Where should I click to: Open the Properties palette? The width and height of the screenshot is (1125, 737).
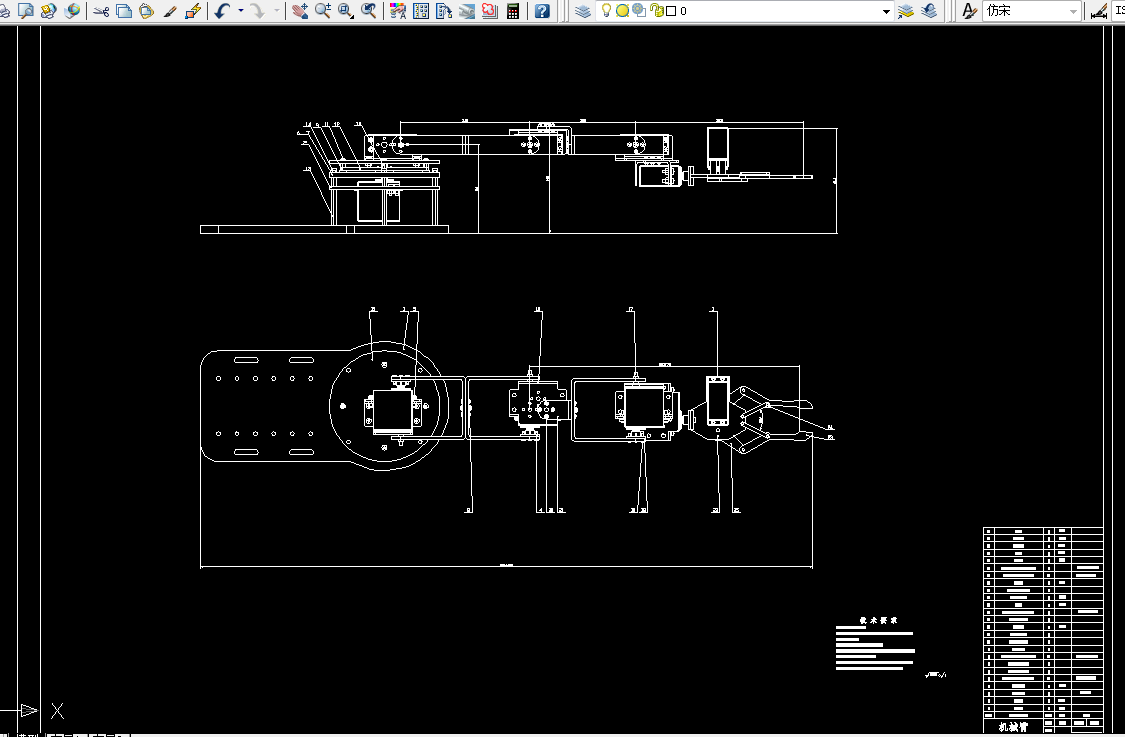tap(398, 11)
